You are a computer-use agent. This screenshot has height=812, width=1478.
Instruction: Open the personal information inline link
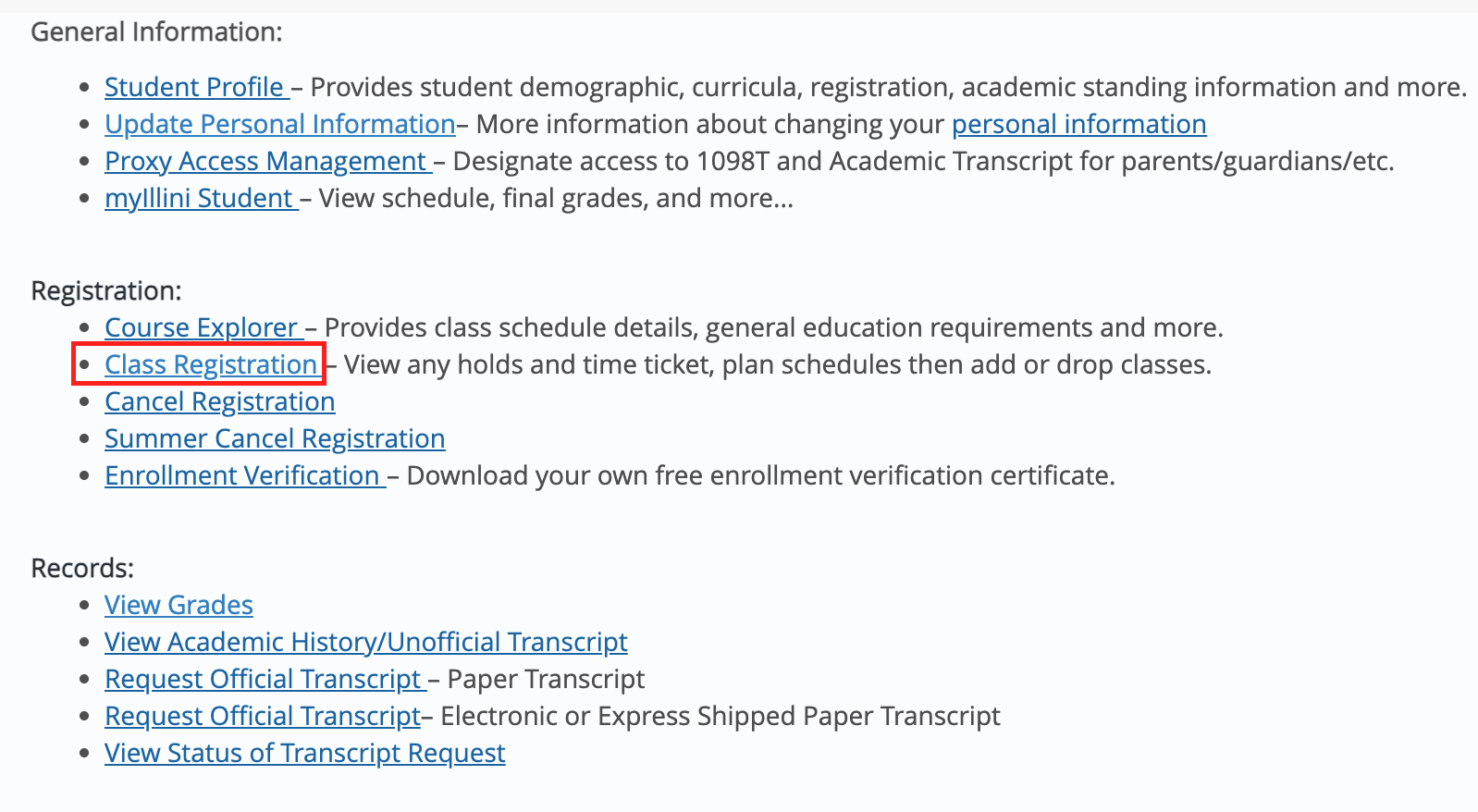tap(1079, 124)
